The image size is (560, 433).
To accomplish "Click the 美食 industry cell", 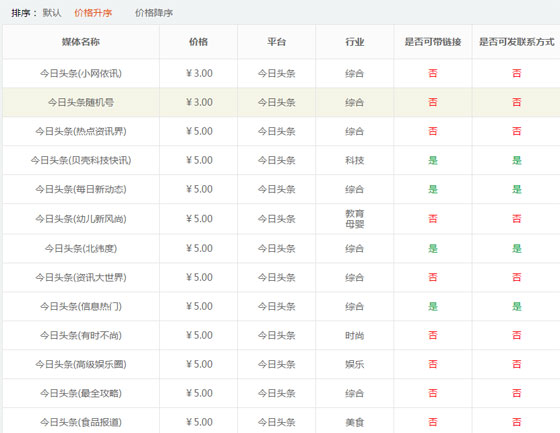I will click(x=355, y=422).
